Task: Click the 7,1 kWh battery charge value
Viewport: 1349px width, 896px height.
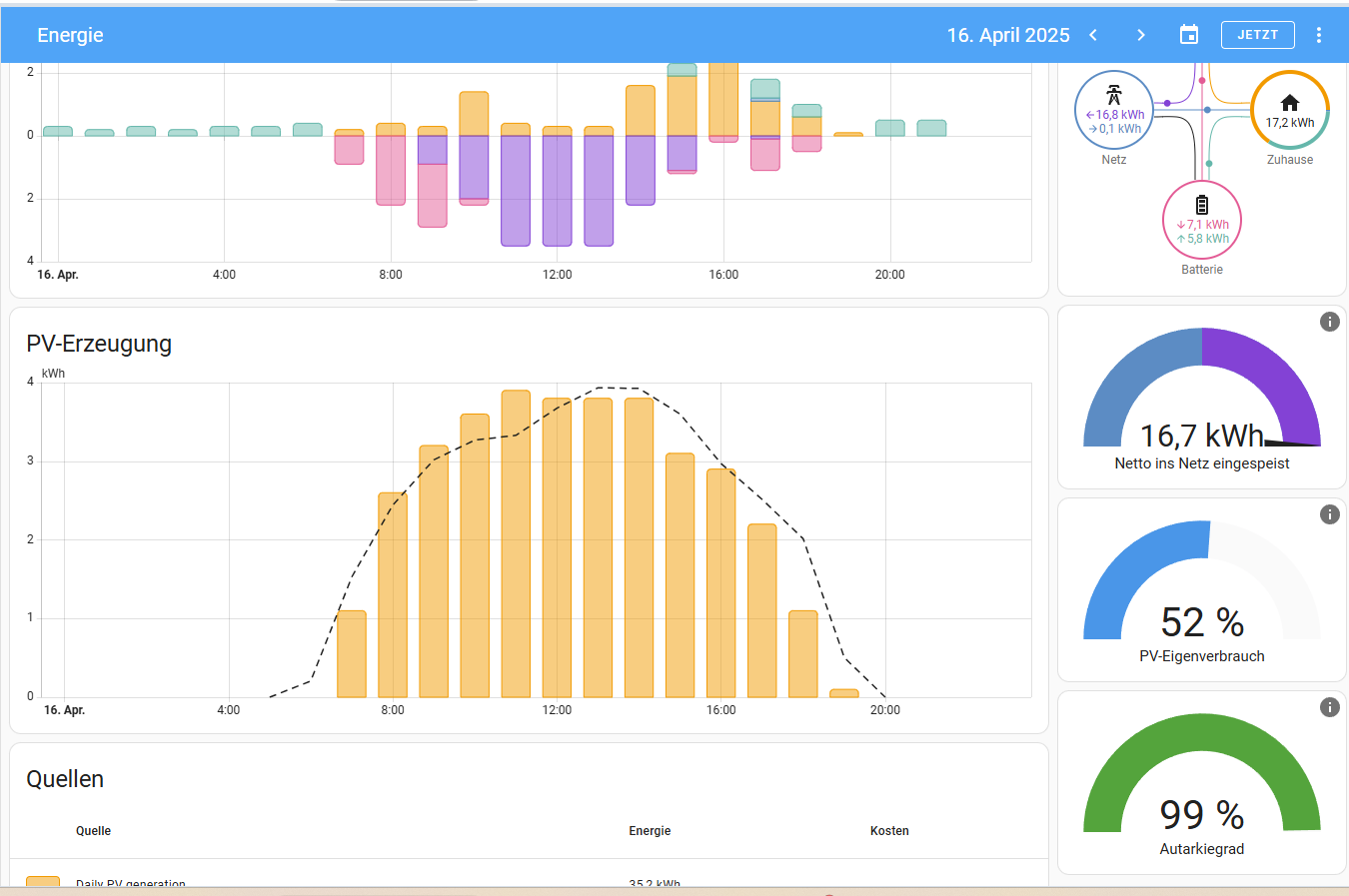Action: [1203, 225]
